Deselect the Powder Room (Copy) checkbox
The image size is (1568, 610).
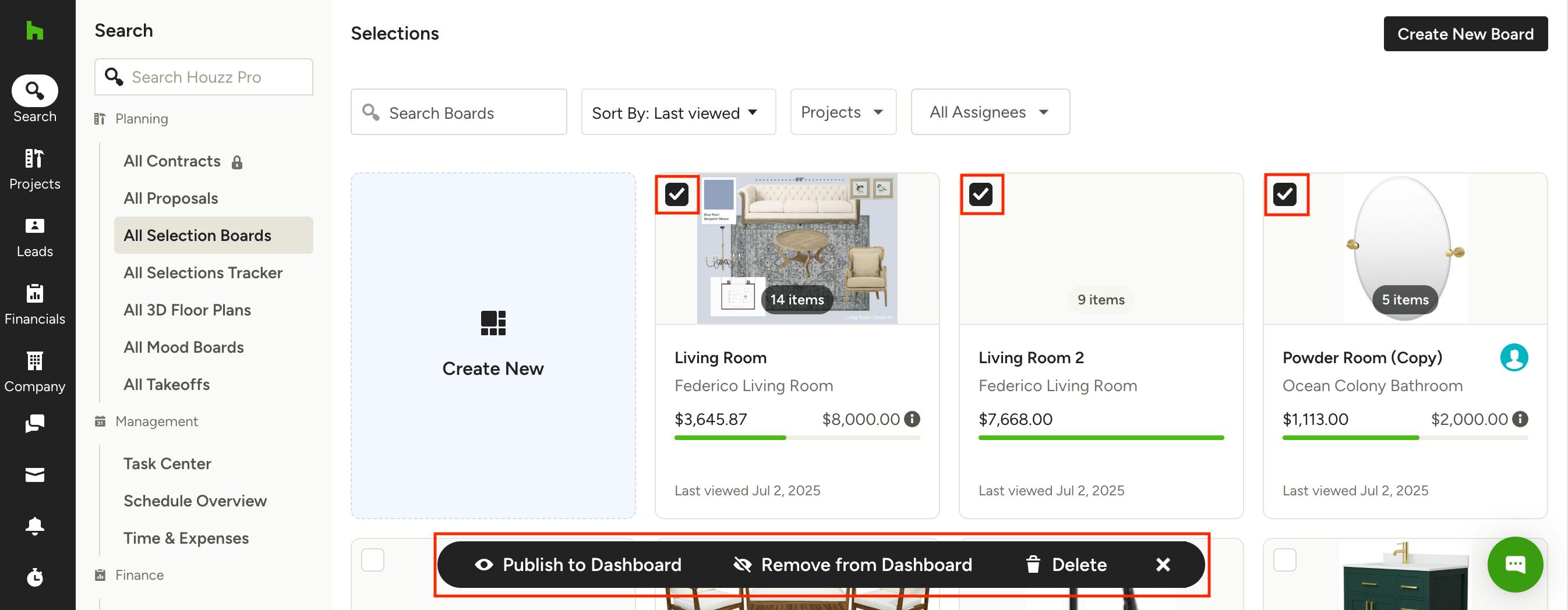point(1284,194)
